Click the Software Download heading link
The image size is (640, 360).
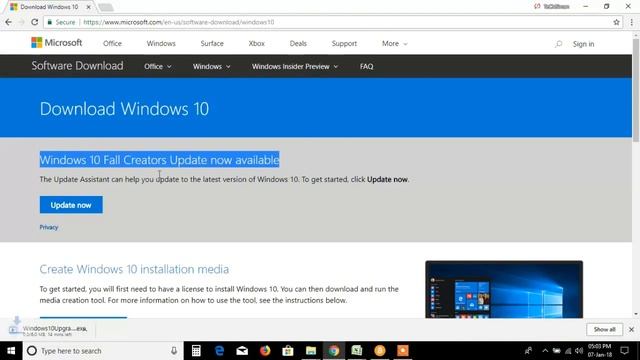pyautogui.click(x=77, y=66)
